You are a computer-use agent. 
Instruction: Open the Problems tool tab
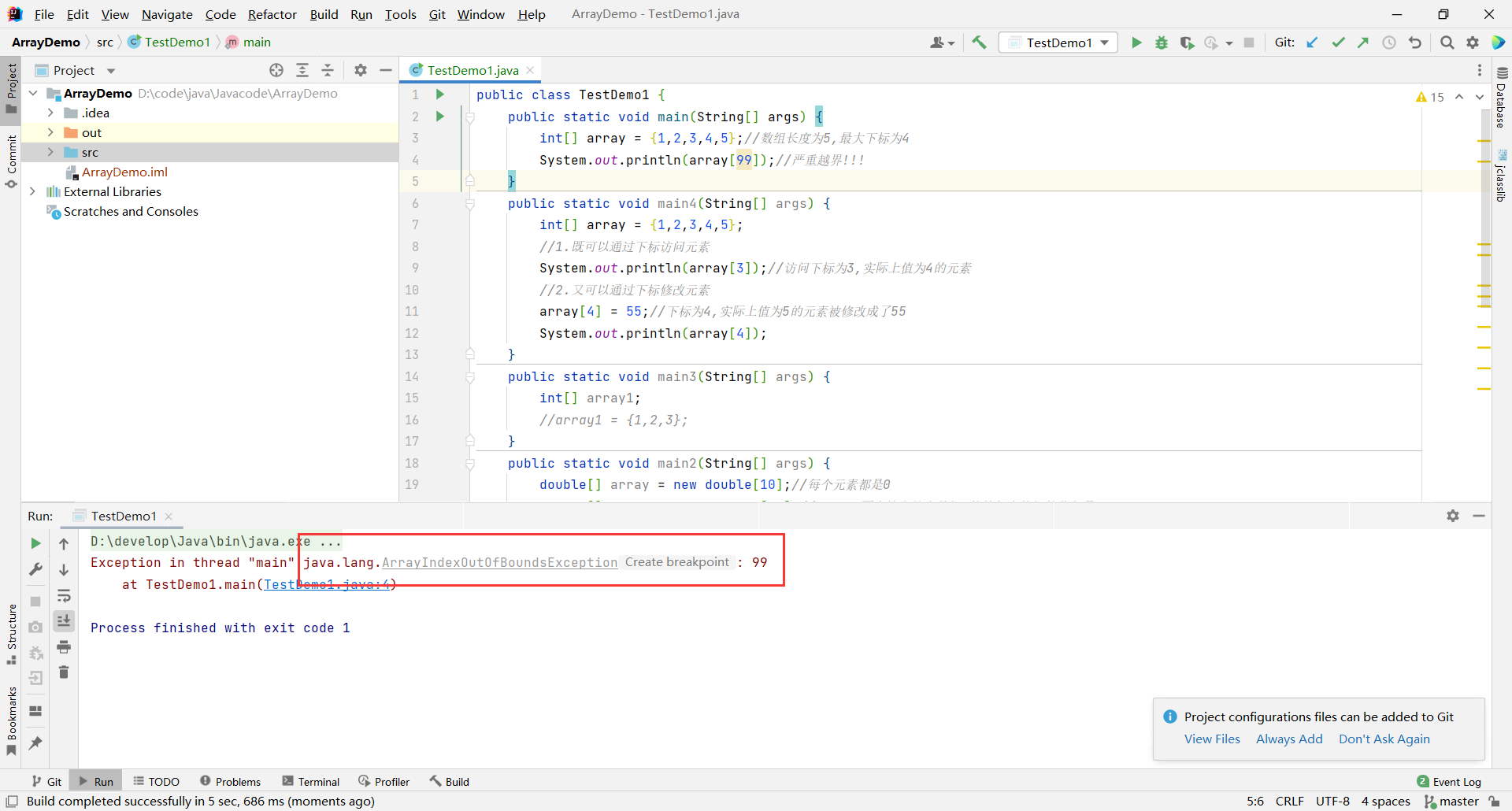pos(230,781)
